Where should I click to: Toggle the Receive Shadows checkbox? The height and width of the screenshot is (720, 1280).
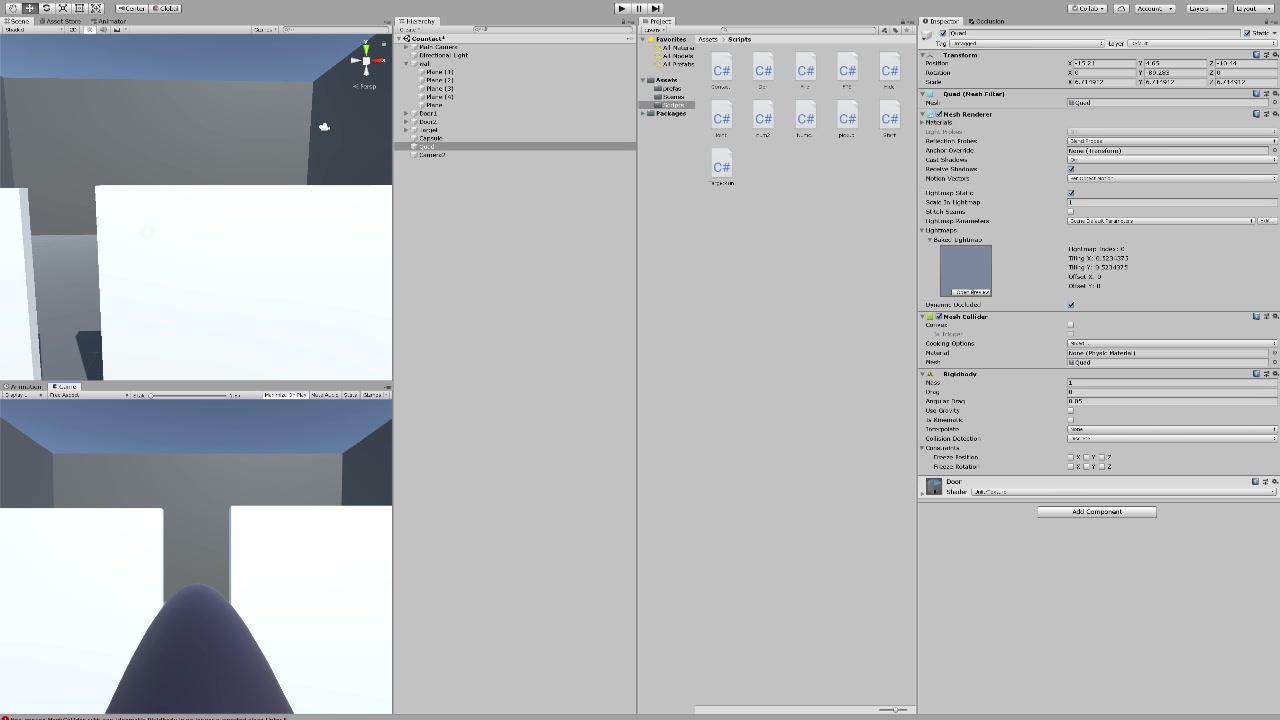coord(1070,169)
